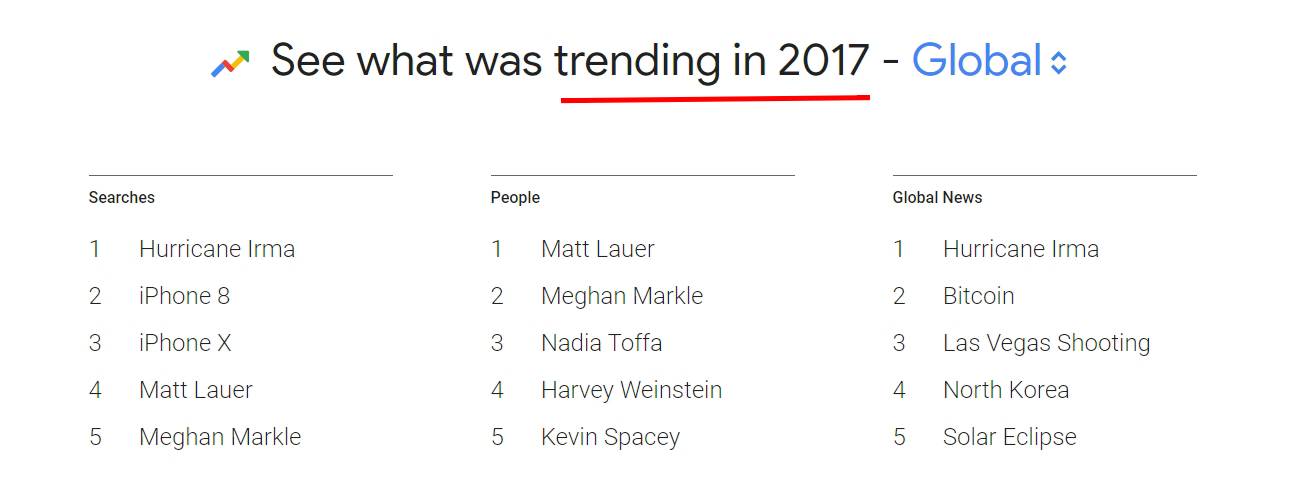The height and width of the screenshot is (486, 1295).
Task: Open the Global region dropdown
Action: (989, 61)
